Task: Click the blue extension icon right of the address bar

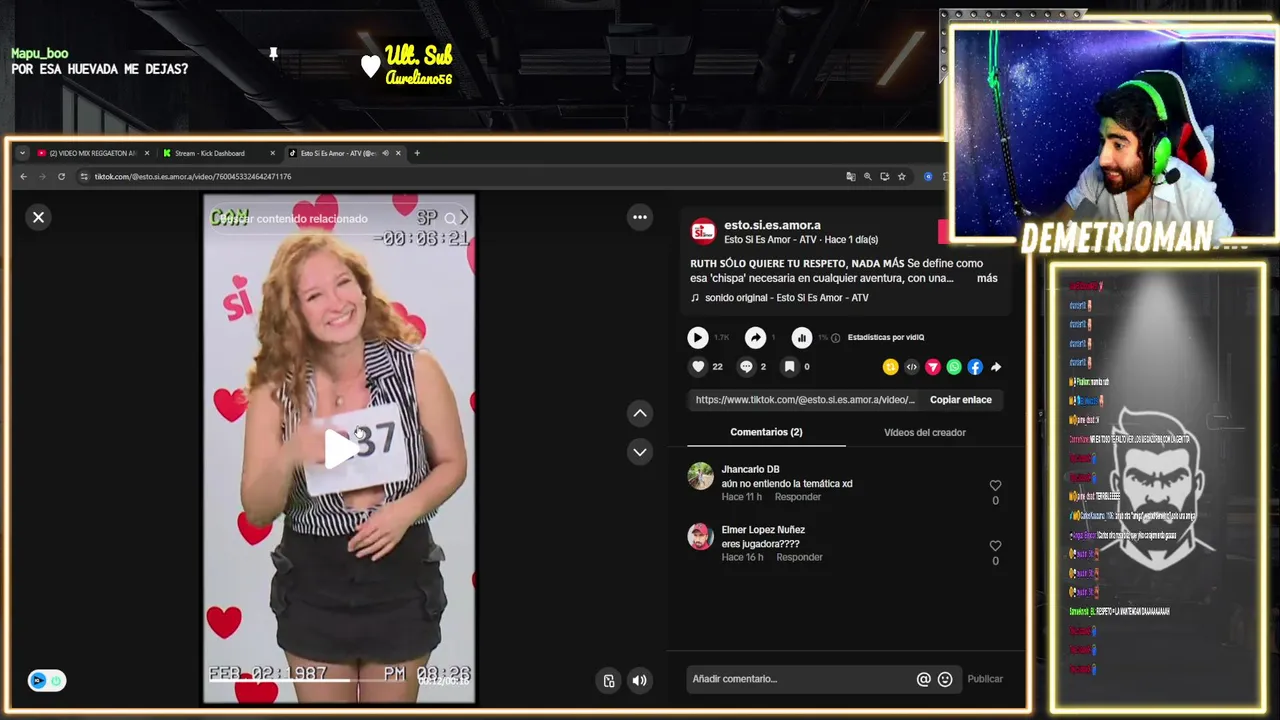Action: pos(928,176)
